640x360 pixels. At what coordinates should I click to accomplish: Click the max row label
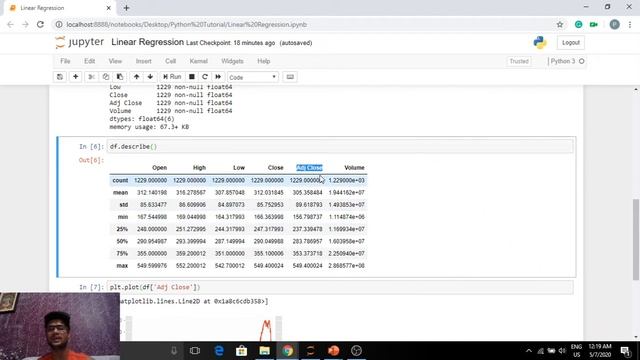(122, 266)
